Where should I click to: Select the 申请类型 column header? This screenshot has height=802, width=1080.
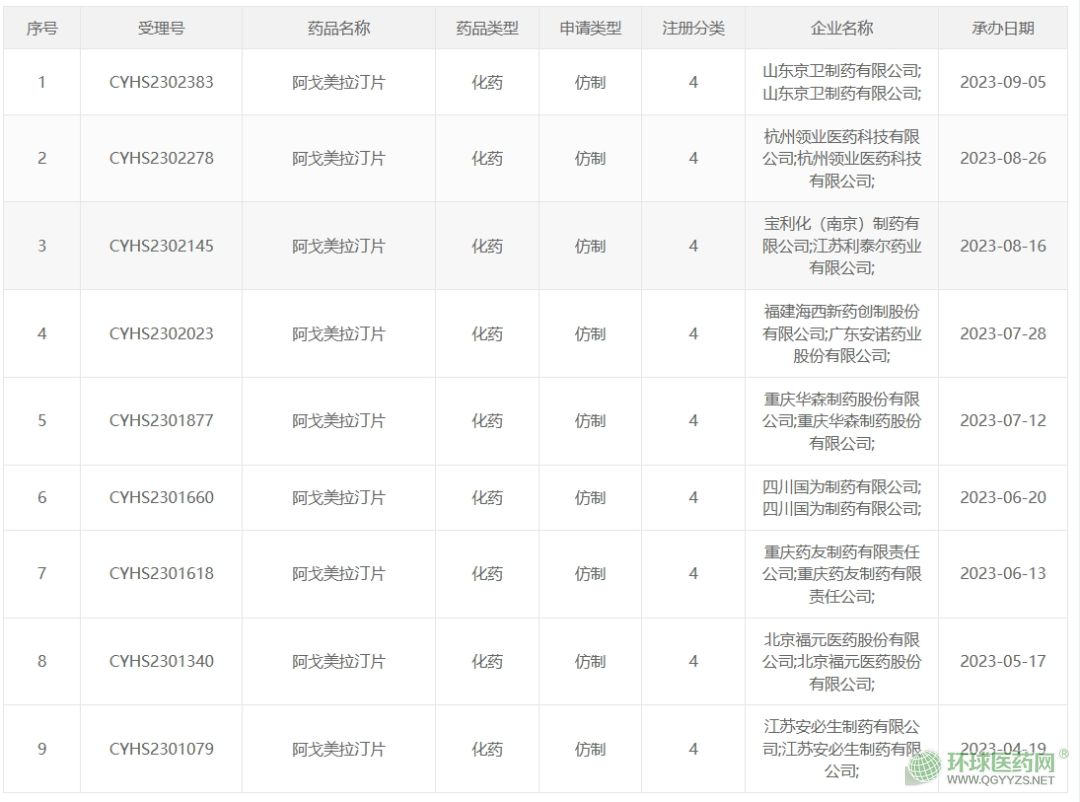click(x=590, y=29)
